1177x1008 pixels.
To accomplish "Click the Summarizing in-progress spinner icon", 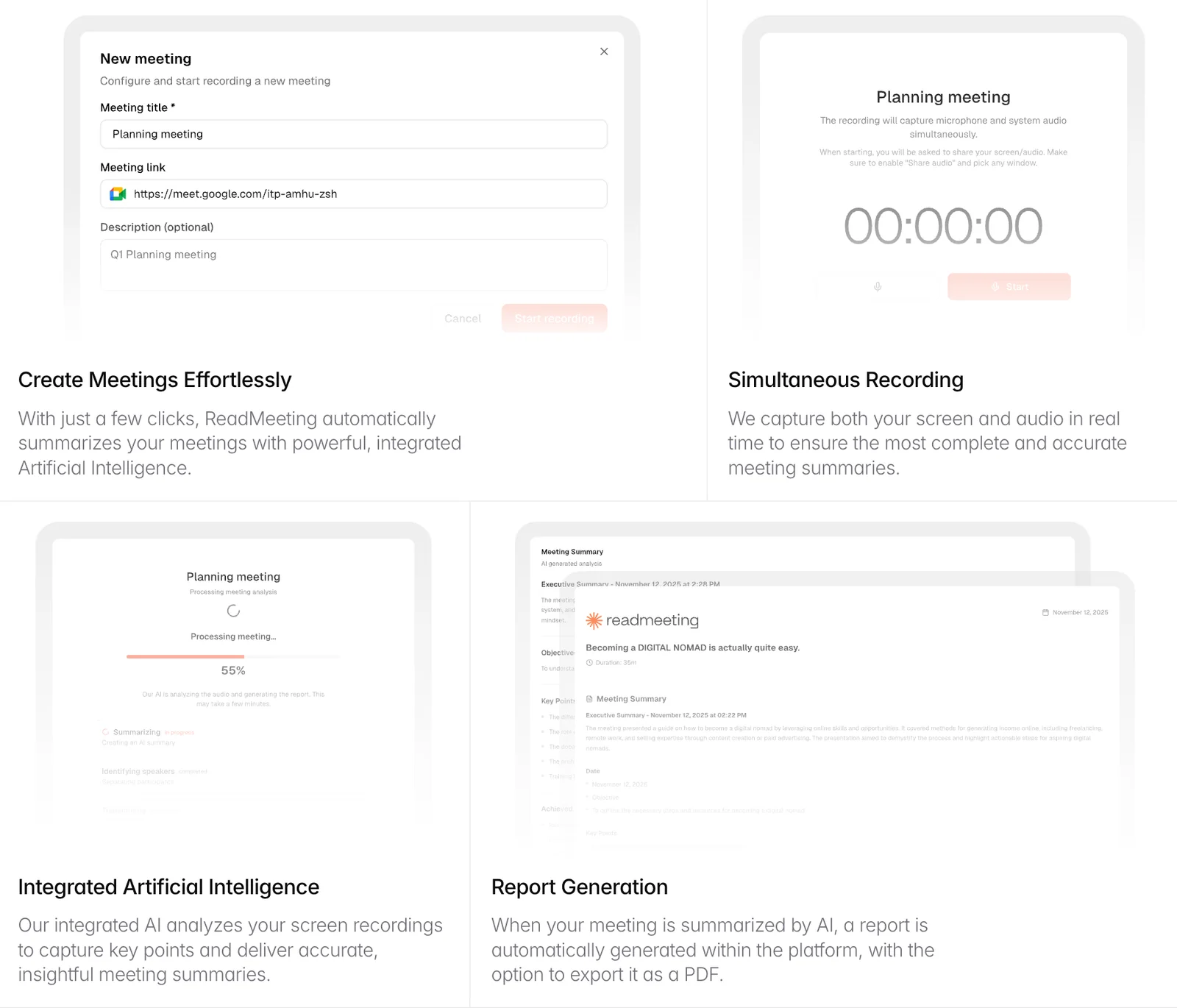I will click(x=106, y=732).
